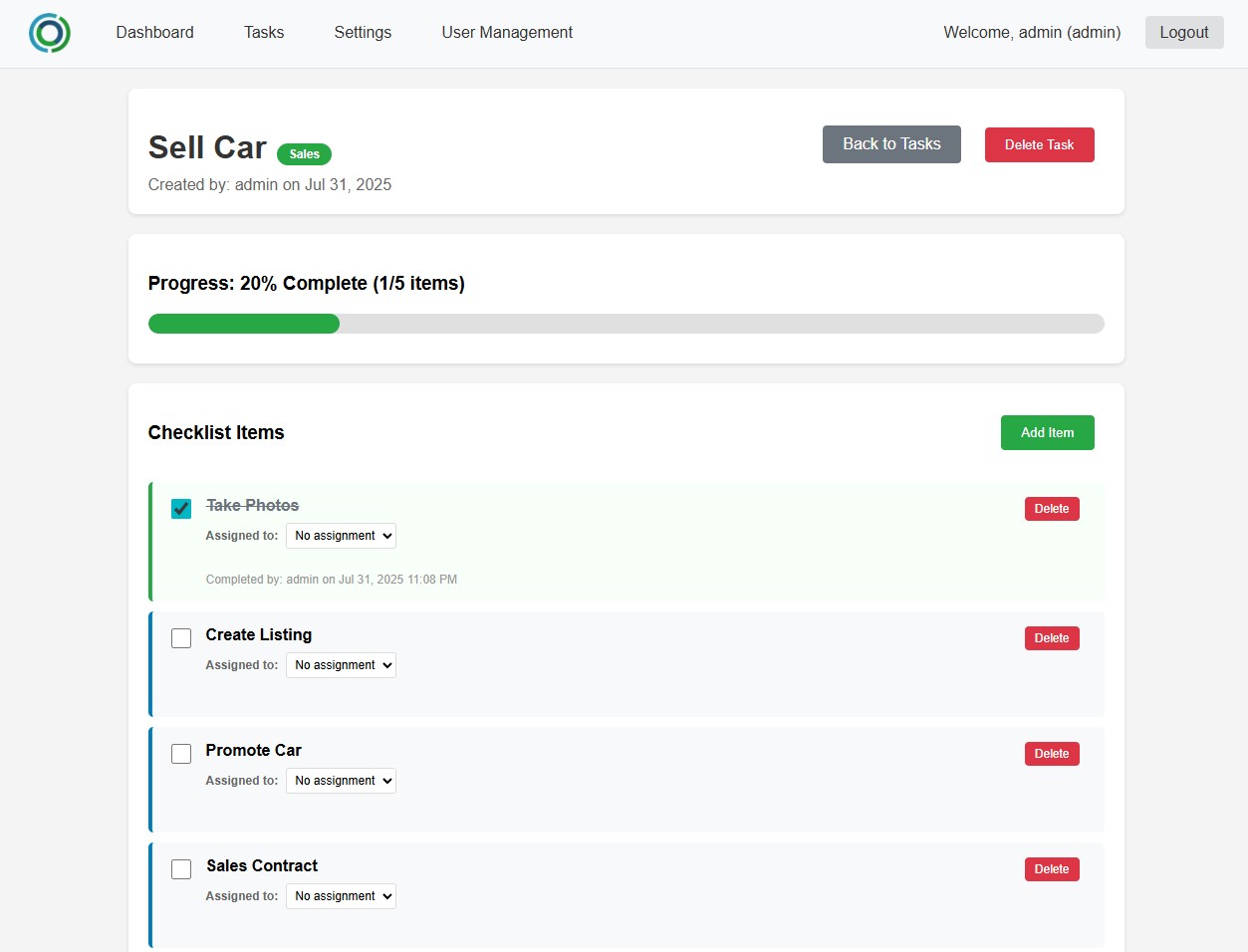Log out using the Logout button
The image size is (1248, 952).
point(1183,32)
